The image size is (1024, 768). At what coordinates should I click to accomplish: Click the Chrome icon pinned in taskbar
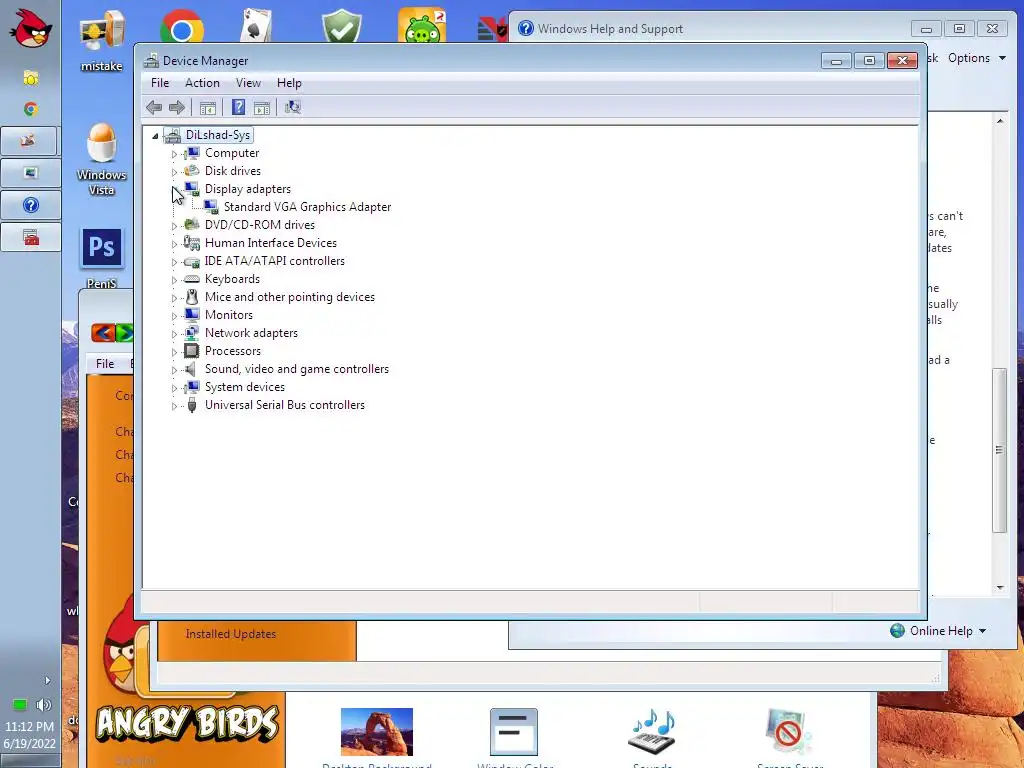(30, 109)
